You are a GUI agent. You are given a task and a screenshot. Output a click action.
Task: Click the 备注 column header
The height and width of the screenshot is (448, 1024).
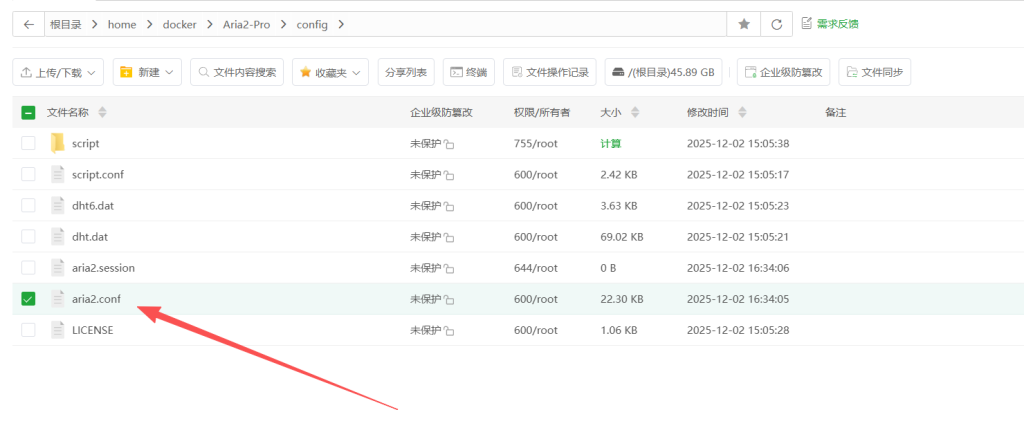[x=836, y=112]
